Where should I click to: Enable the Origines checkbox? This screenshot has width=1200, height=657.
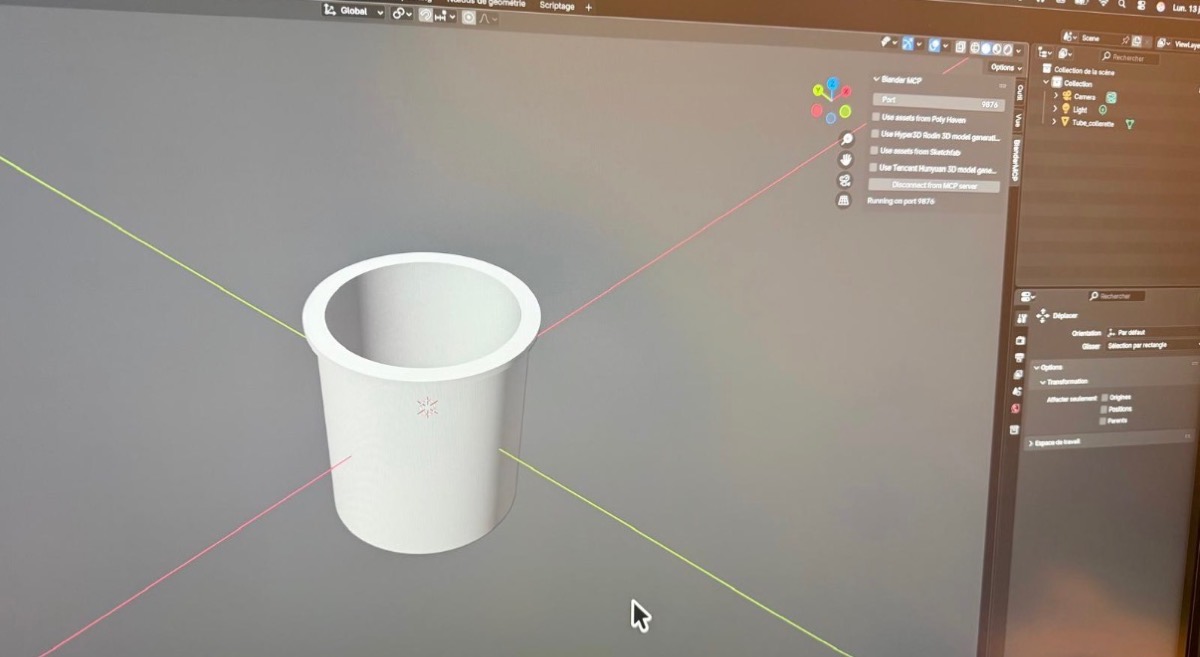pyautogui.click(x=1104, y=398)
